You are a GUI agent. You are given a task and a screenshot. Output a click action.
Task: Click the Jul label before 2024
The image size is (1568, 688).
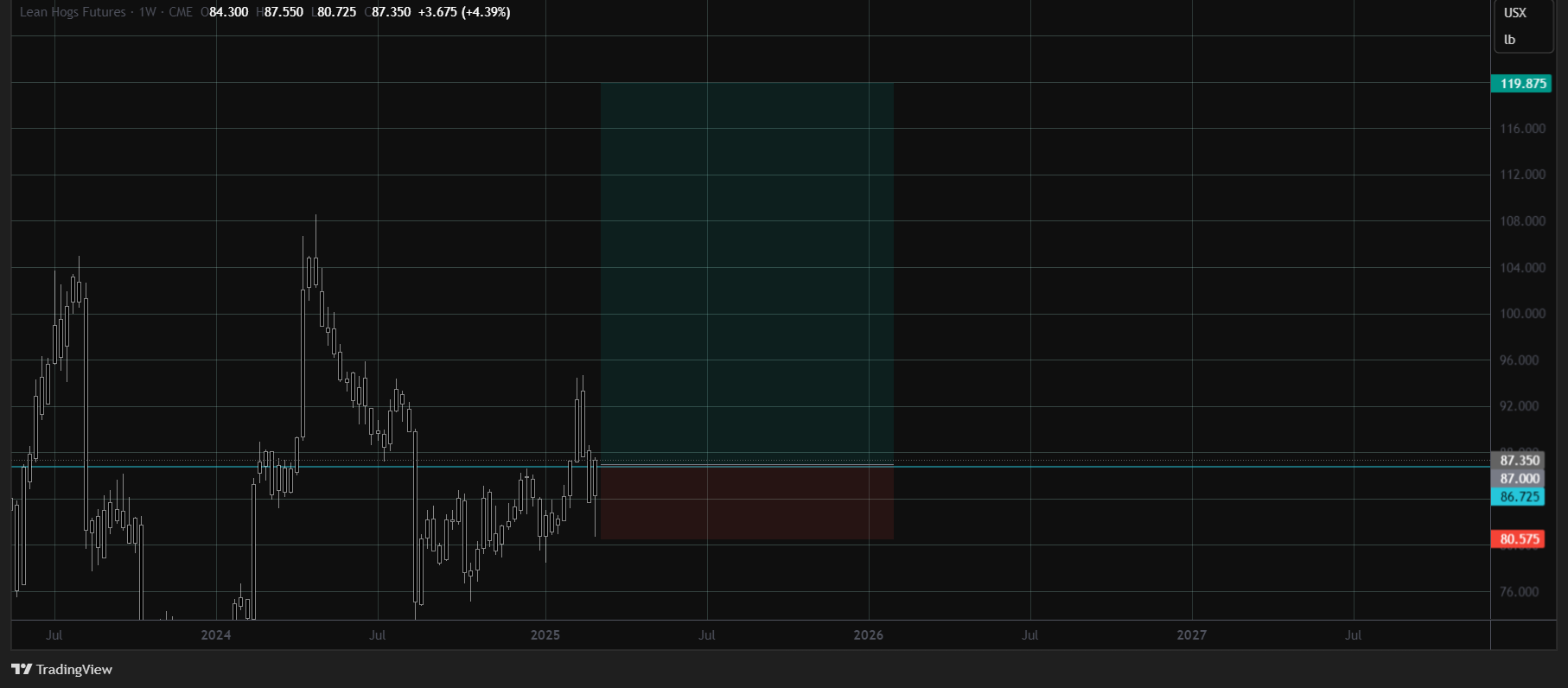pos(54,635)
